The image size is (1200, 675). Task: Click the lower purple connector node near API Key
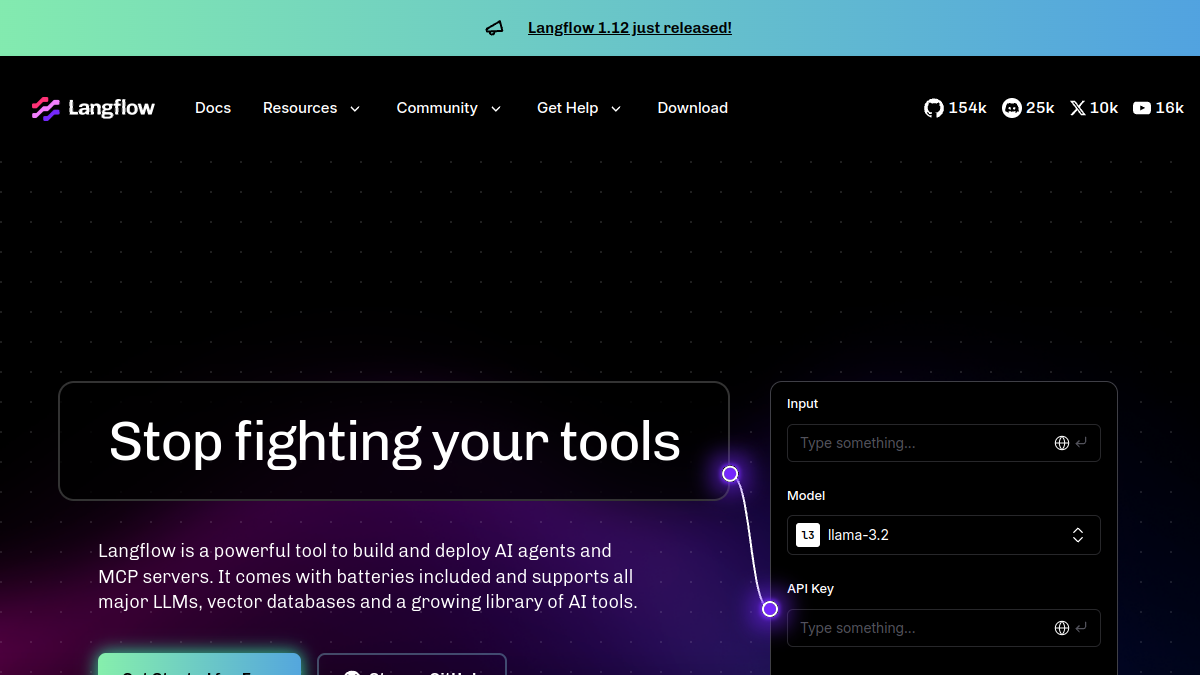click(770, 609)
